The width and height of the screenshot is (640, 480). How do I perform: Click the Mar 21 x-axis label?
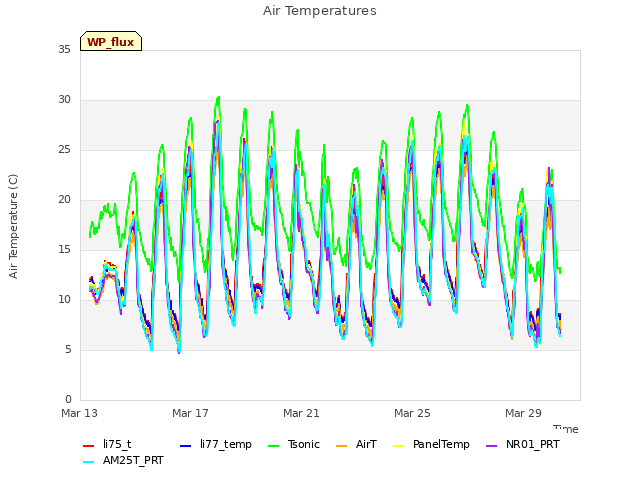click(301, 413)
